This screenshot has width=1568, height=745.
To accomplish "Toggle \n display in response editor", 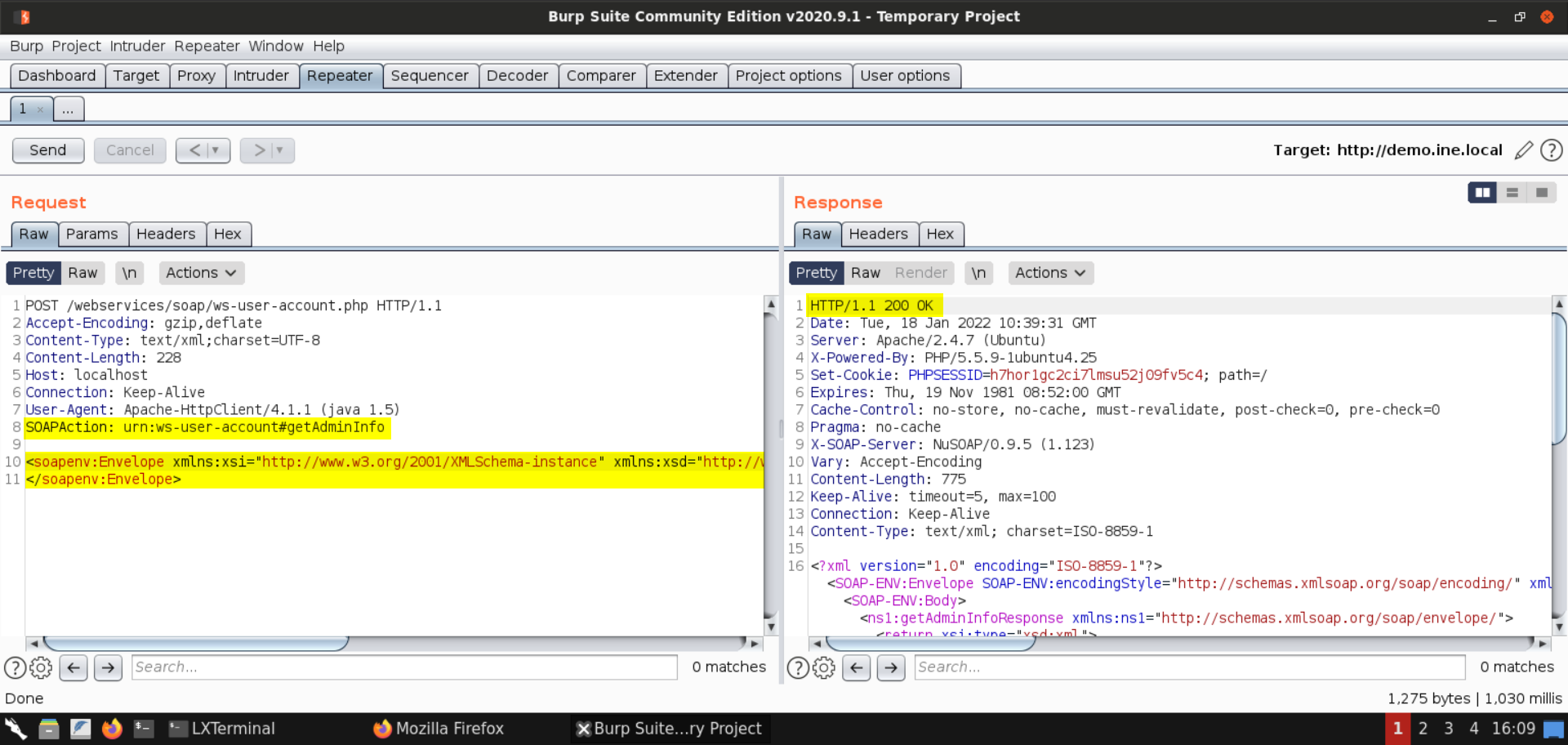I will (x=978, y=273).
